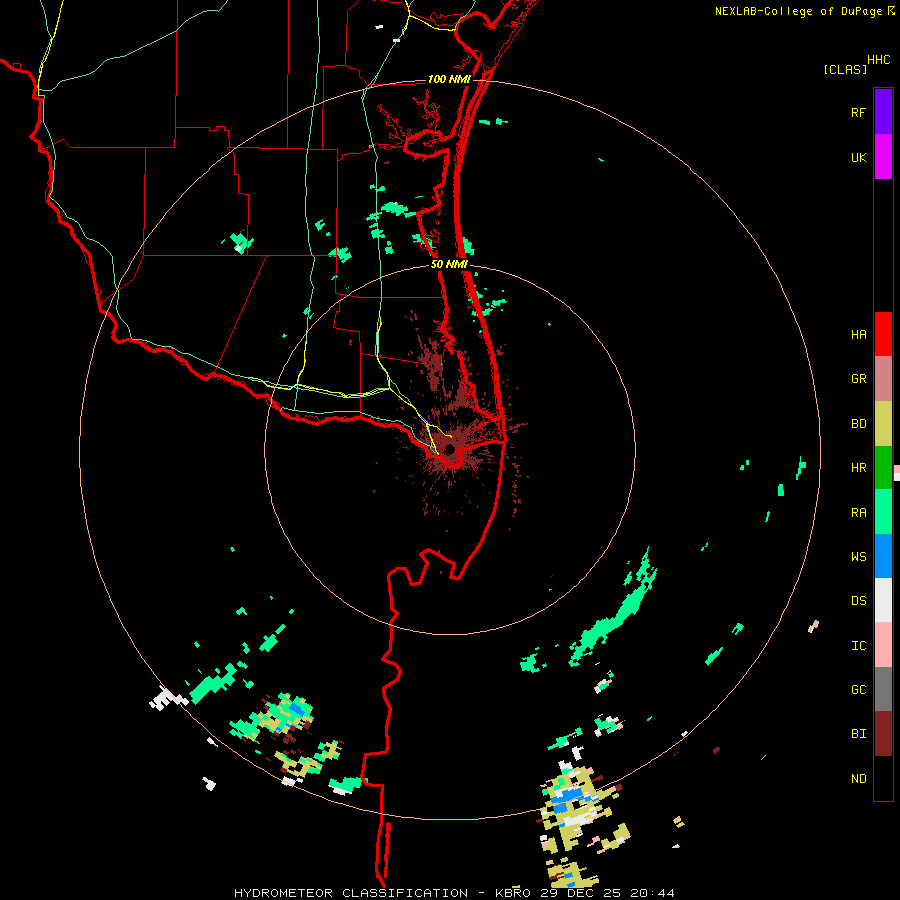Click the gray GC legend swatch
900x900 pixels.
click(883, 689)
